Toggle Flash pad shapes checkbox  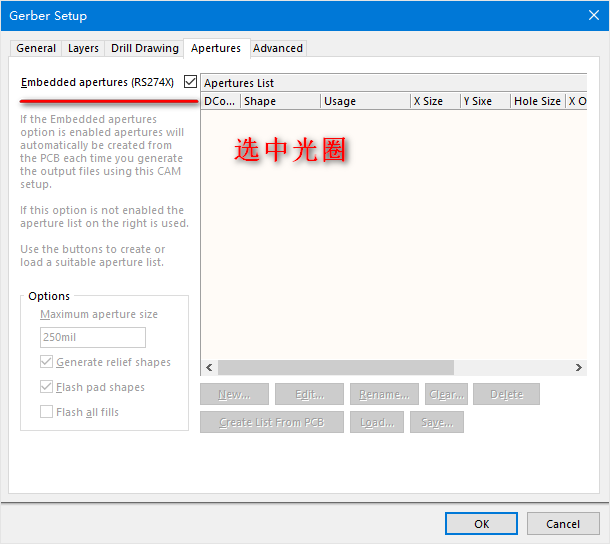[47, 387]
